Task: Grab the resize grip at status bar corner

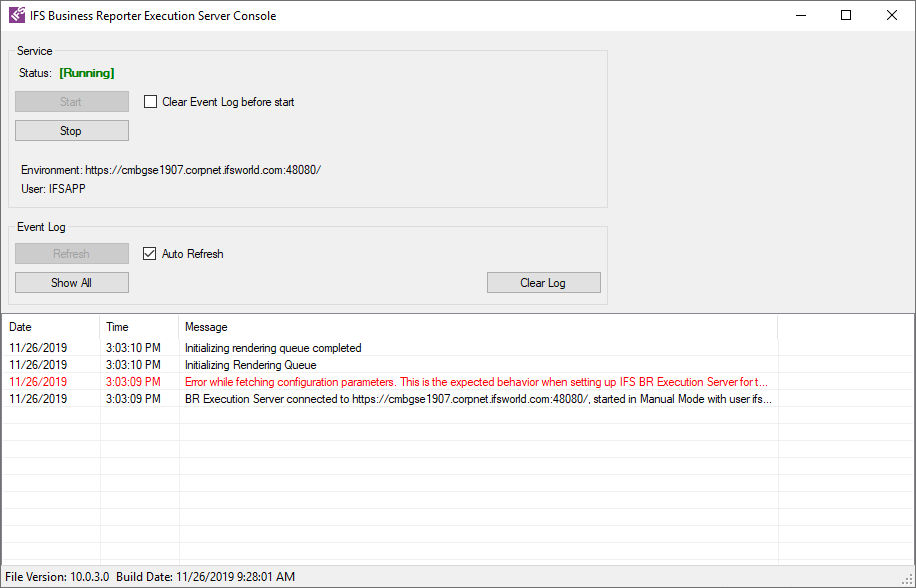Action: click(907, 580)
